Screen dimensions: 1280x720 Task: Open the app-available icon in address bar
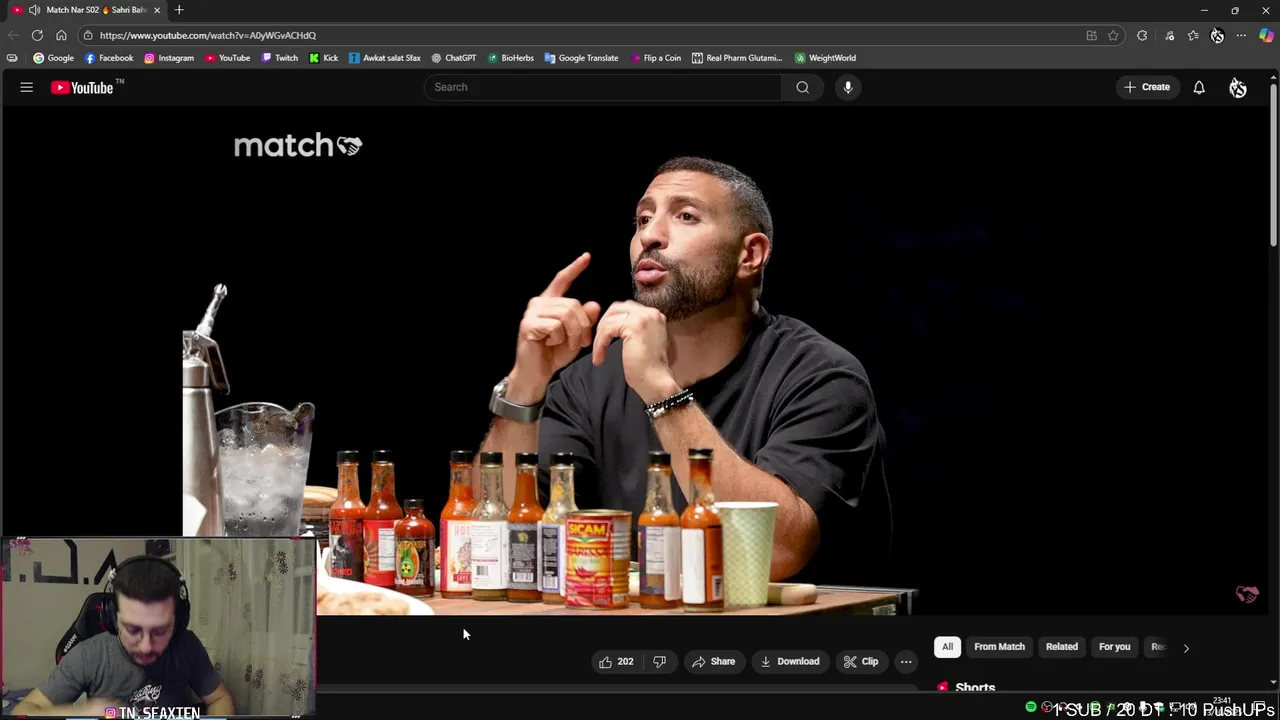pyautogui.click(x=1091, y=35)
